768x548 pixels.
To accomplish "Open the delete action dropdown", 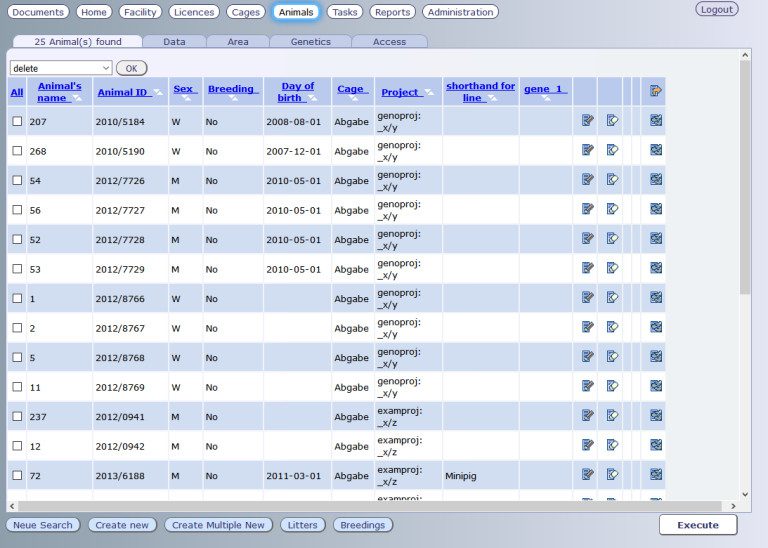I will point(61,68).
